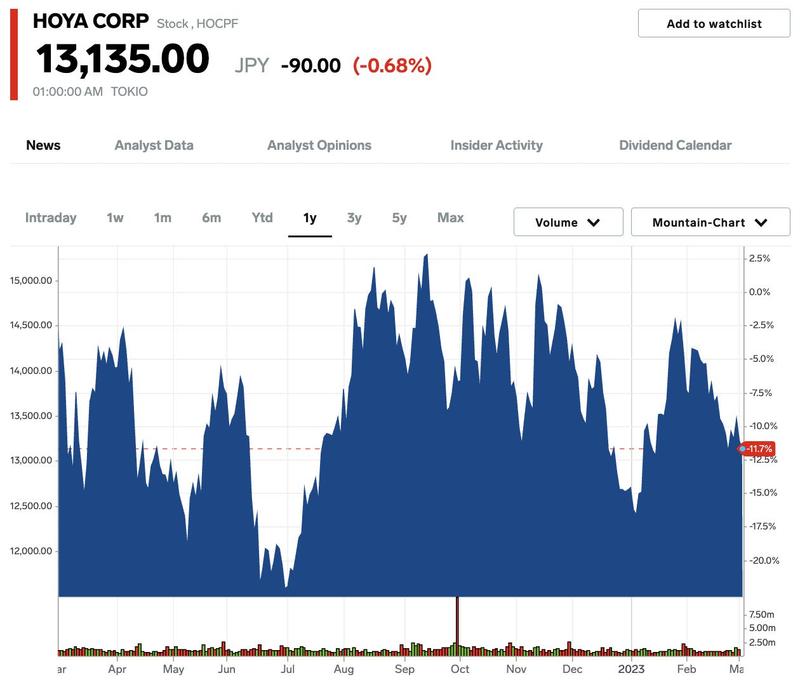Screen dimensions: 800x697
Task: Click the Dec x-axis month label
Action: [572, 669]
